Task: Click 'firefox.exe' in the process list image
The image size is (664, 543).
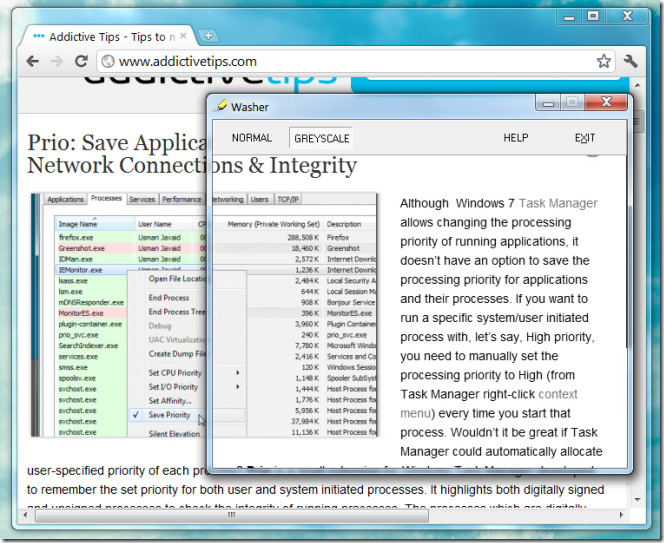Action: [x=76, y=237]
